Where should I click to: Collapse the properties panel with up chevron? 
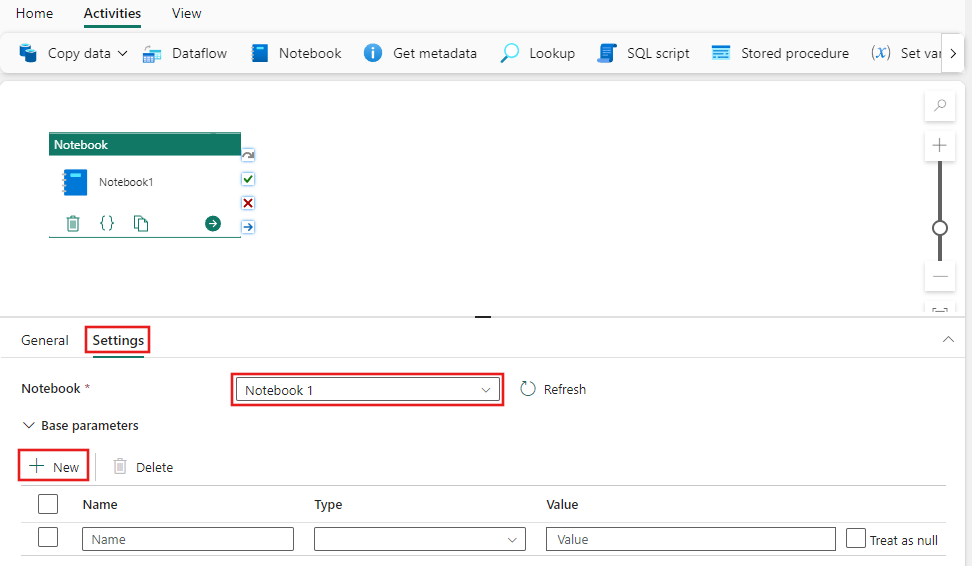coord(948,339)
